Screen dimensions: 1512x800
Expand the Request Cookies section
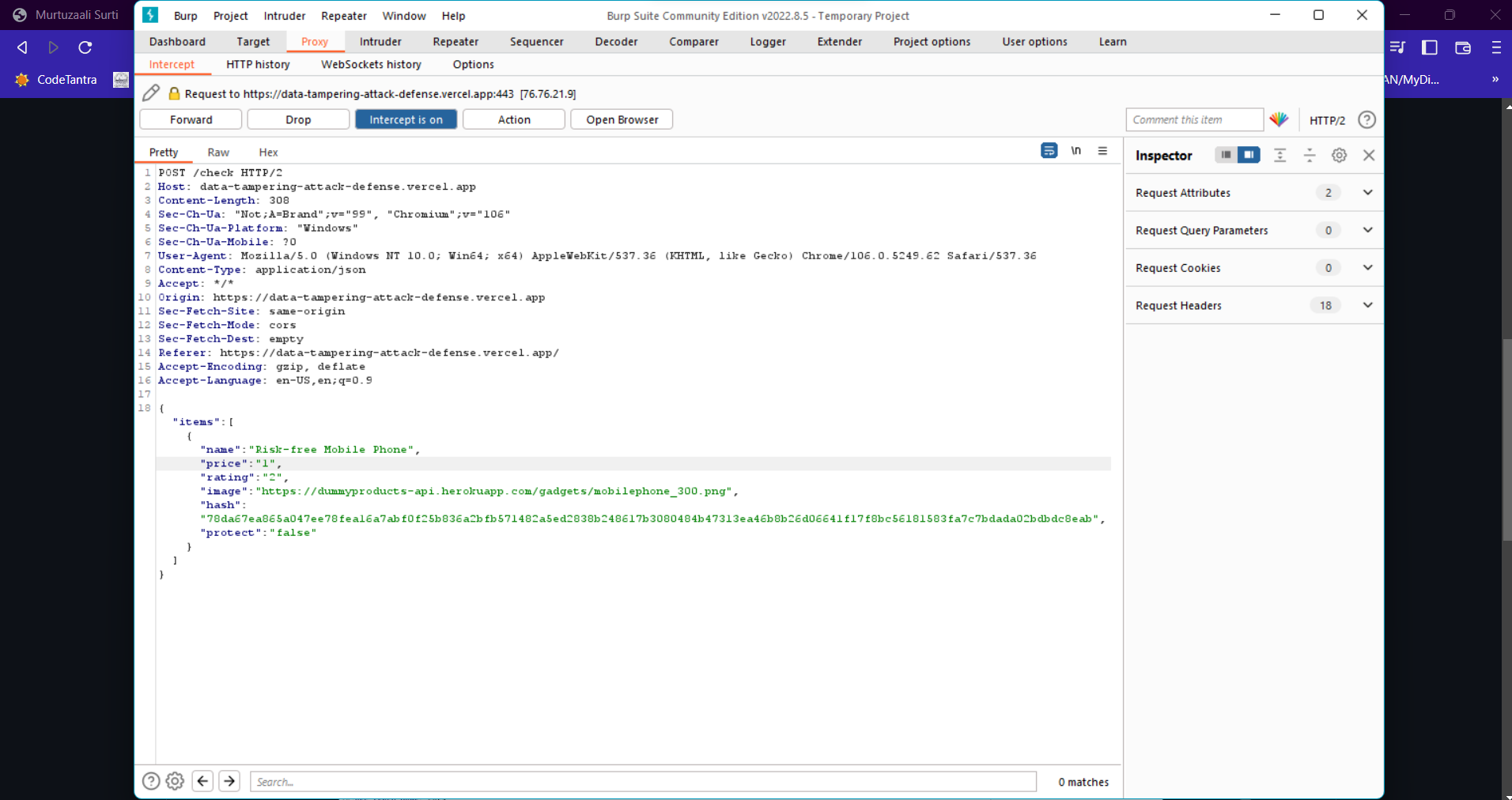coord(1367,267)
